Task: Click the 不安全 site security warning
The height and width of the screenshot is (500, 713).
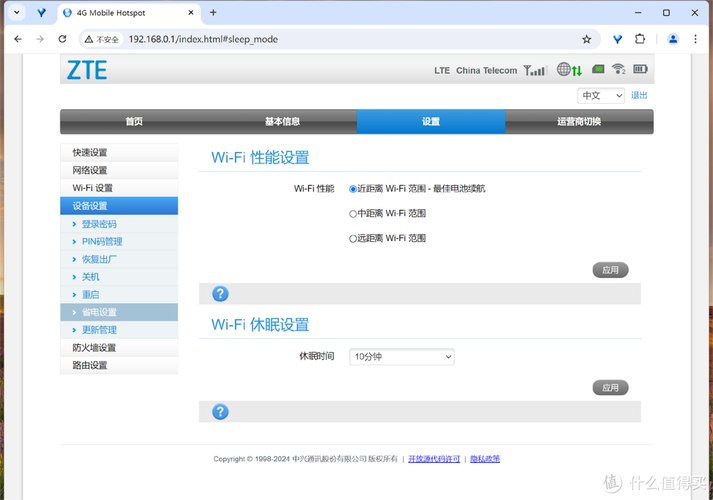Action: tap(102, 40)
